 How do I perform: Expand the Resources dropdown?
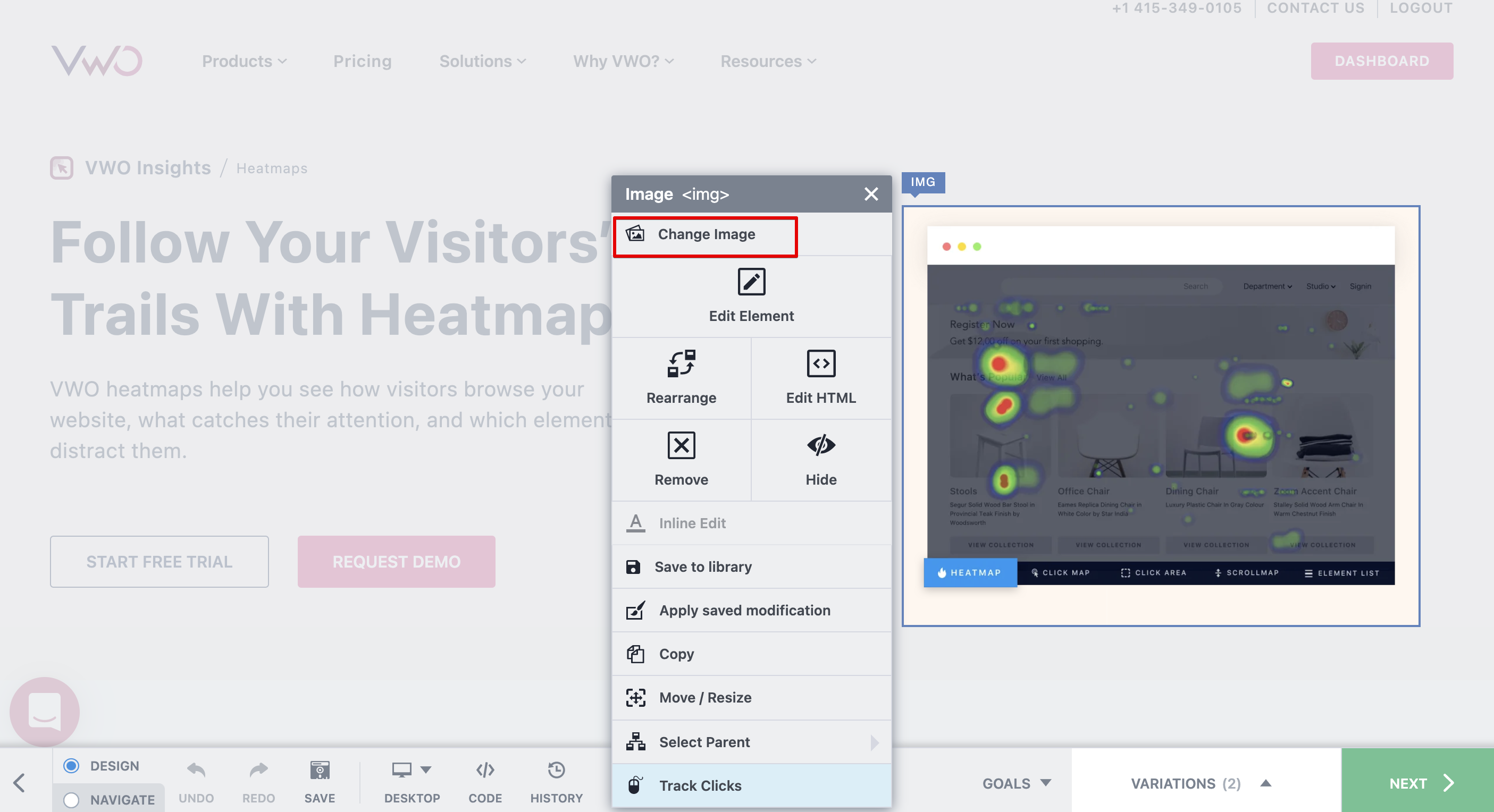768,61
